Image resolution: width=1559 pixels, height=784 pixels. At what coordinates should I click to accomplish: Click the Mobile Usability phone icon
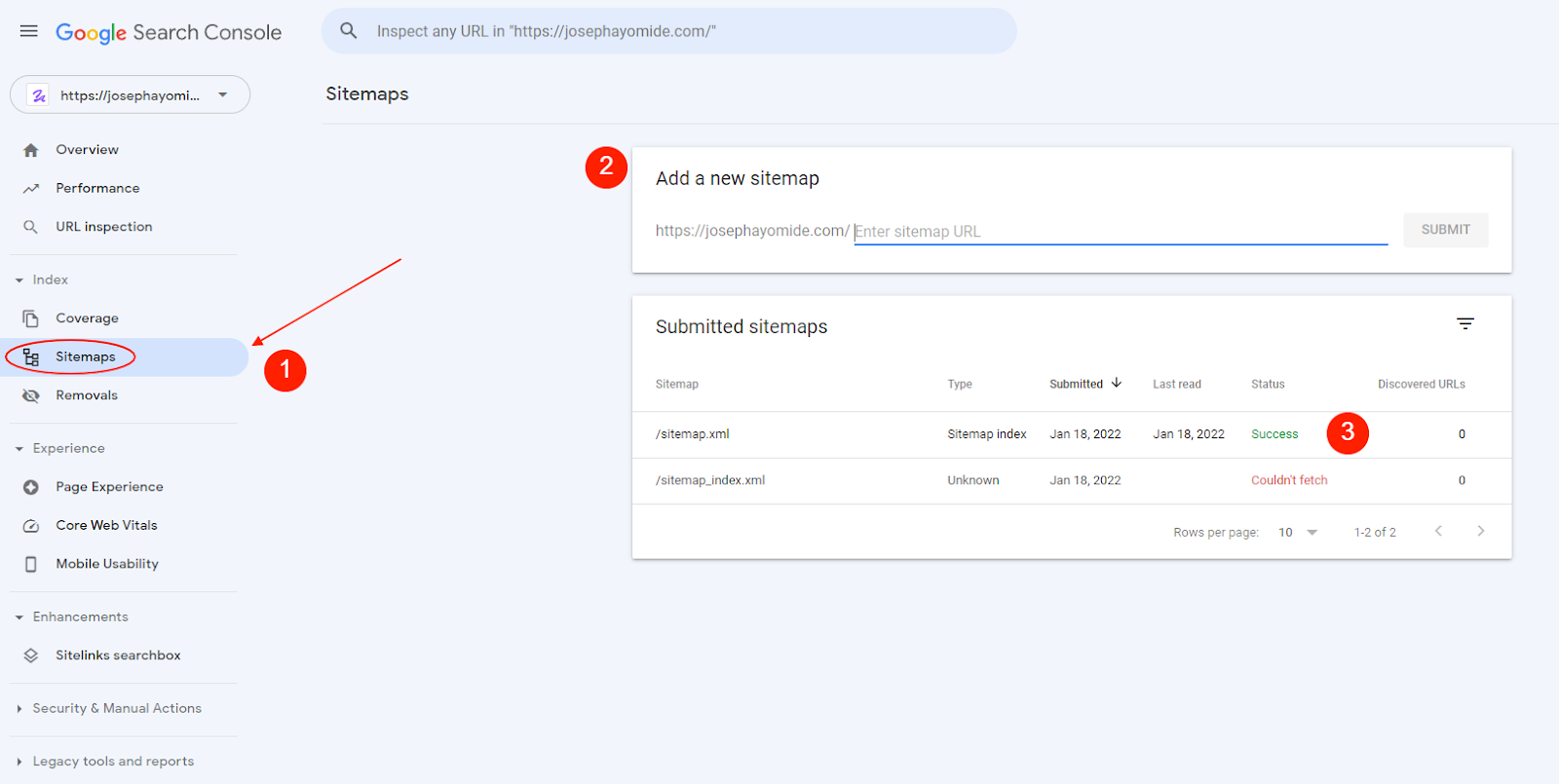(x=31, y=564)
